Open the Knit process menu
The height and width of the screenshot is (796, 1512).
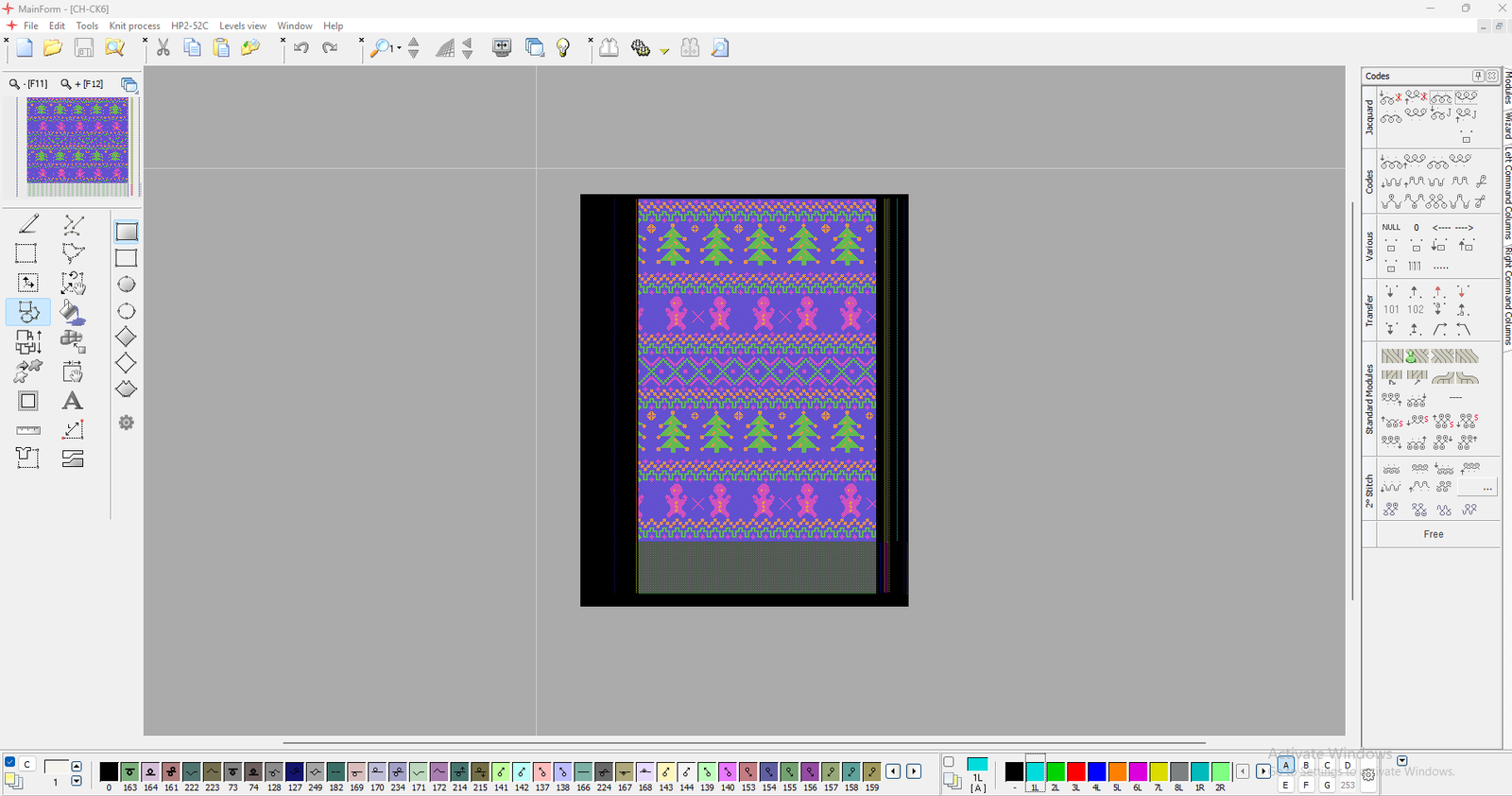pyautogui.click(x=134, y=26)
